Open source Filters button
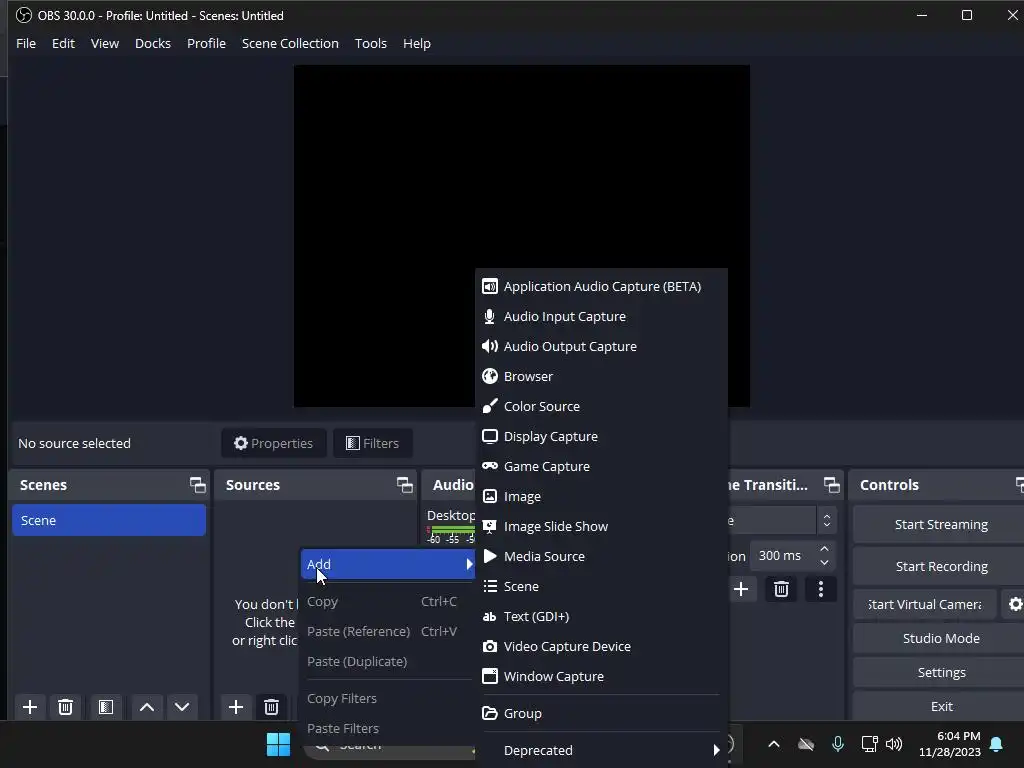Image resolution: width=1024 pixels, height=768 pixels. pos(372,443)
